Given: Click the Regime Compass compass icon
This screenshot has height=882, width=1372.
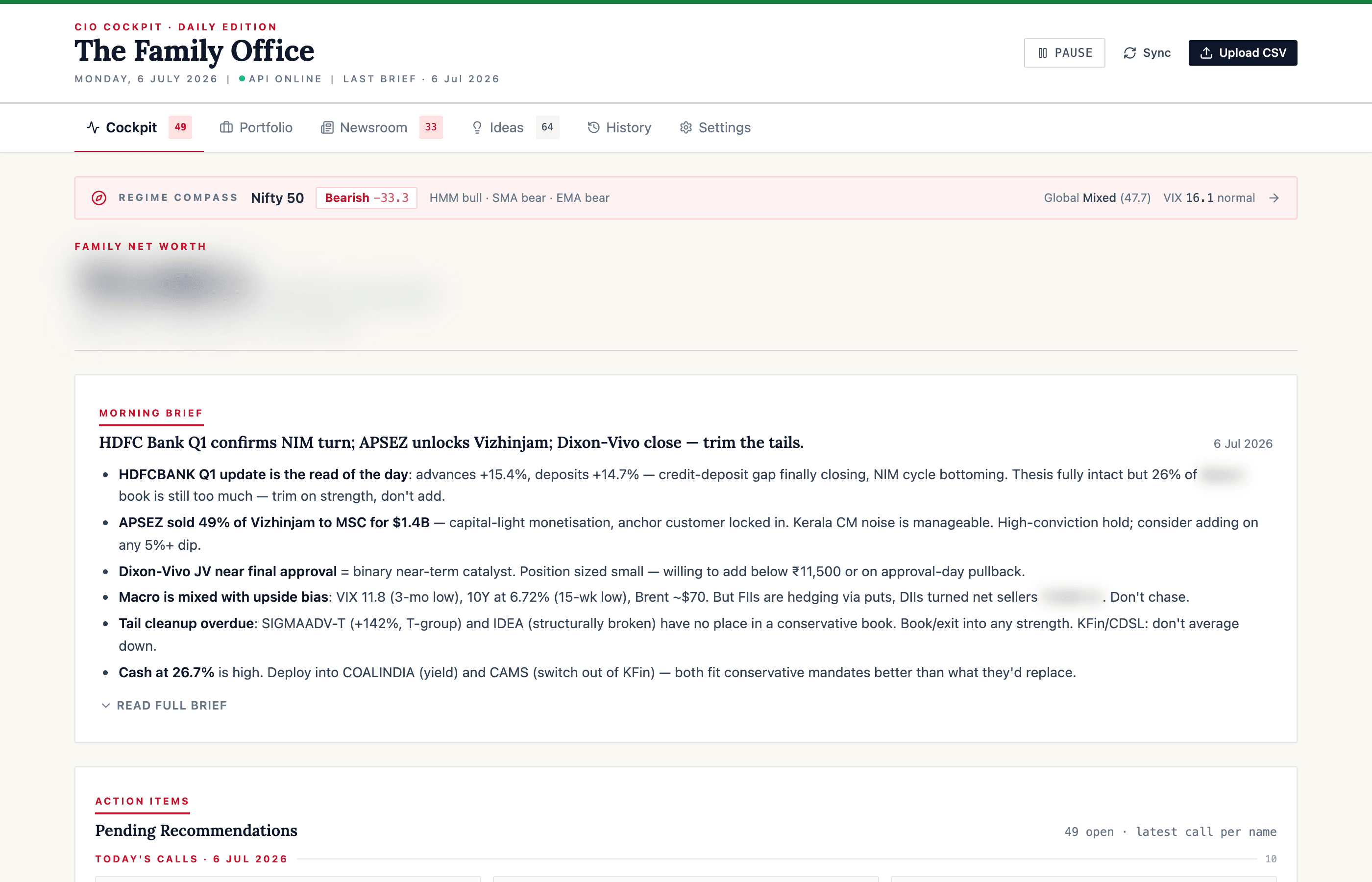Looking at the screenshot, I should coord(99,197).
